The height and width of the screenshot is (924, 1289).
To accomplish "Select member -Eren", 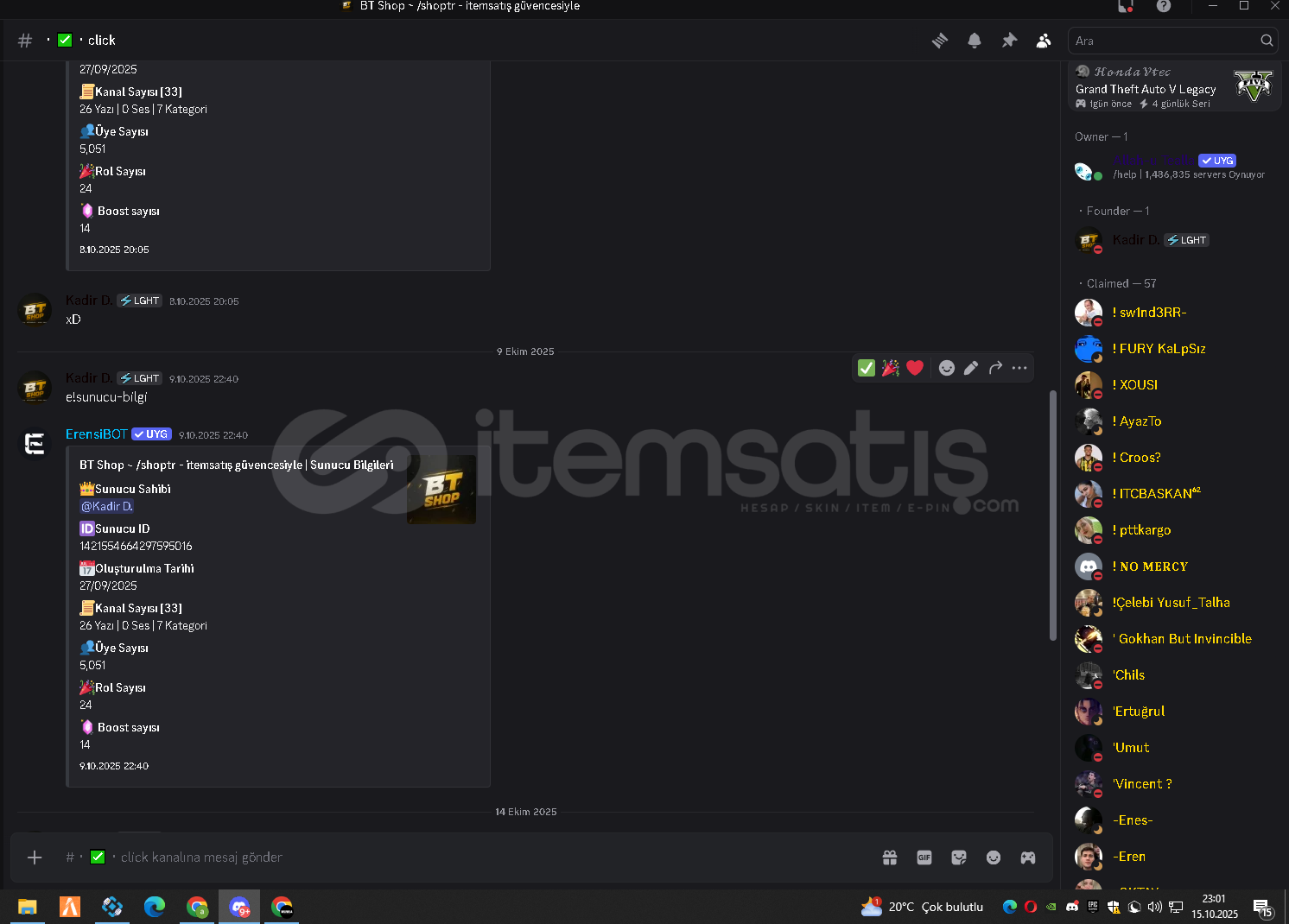I will 1172,857.
